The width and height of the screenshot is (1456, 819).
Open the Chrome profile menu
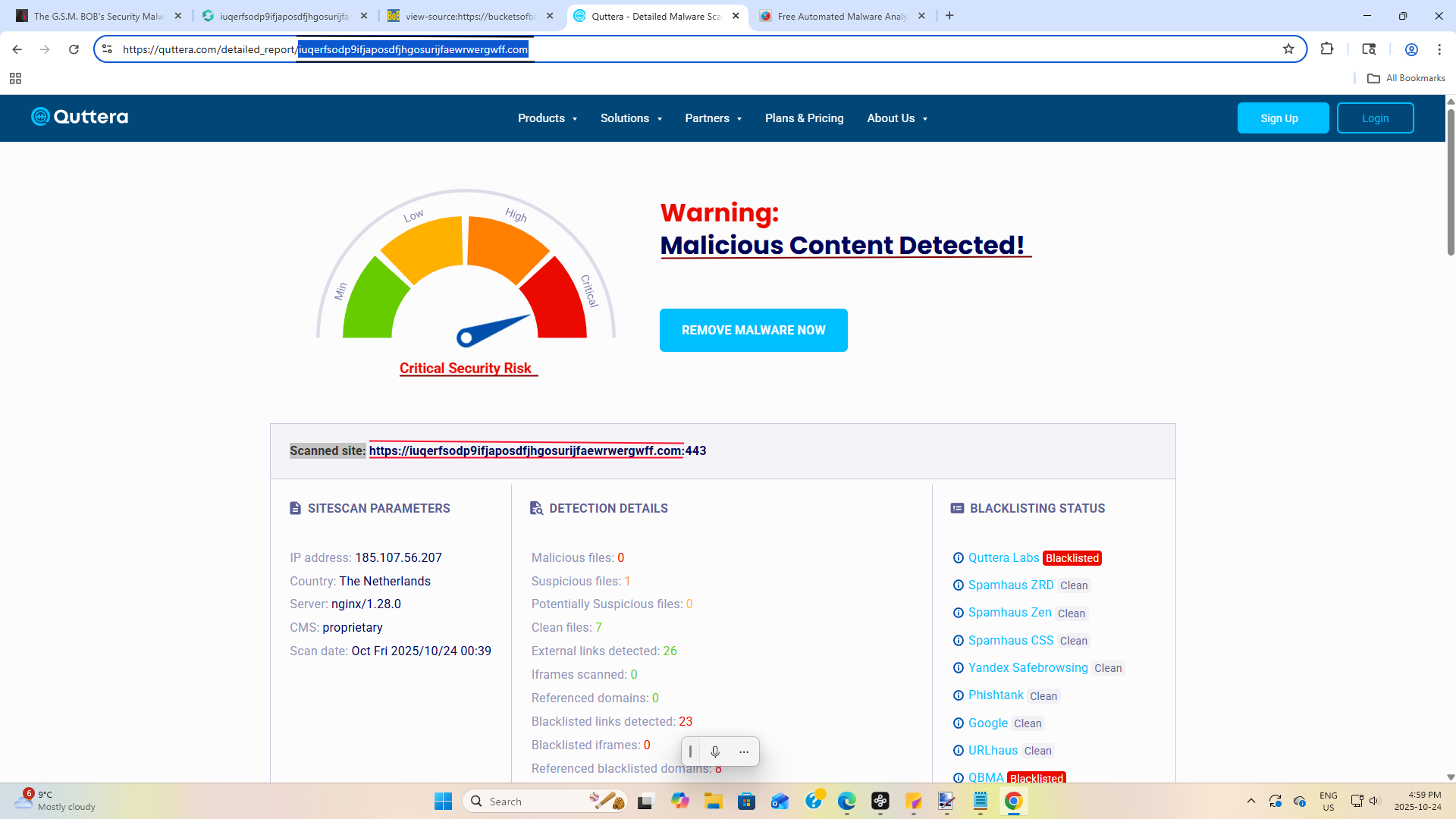(1411, 49)
